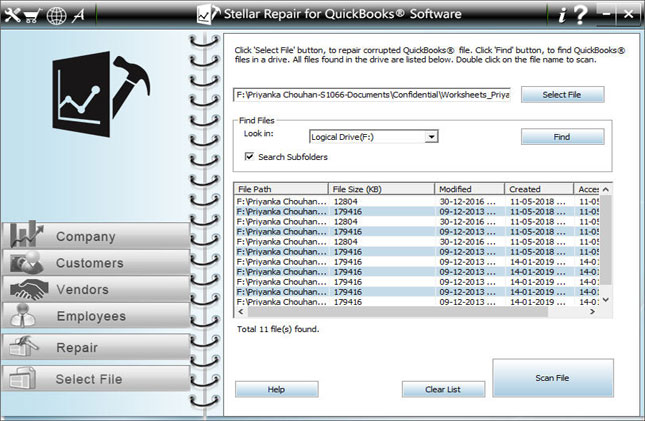
Task: Click the Vendors handshake icon
Action: tap(29, 289)
